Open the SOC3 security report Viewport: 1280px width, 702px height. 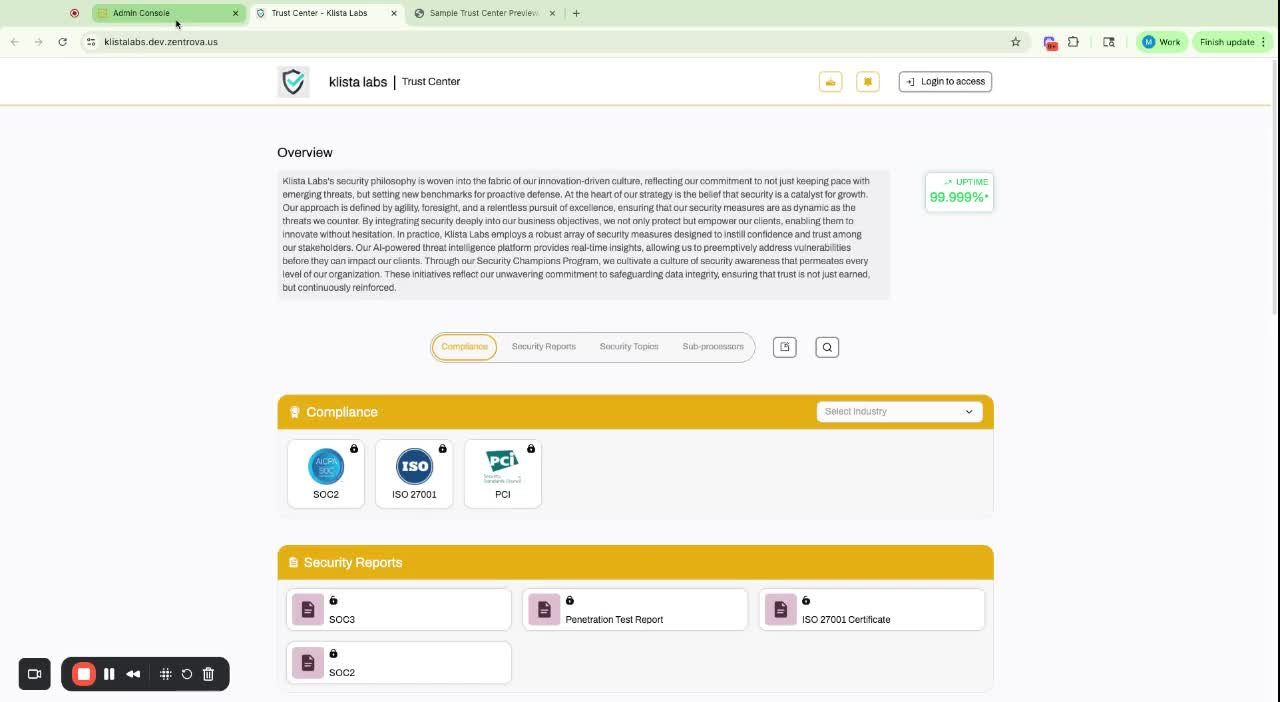399,610
